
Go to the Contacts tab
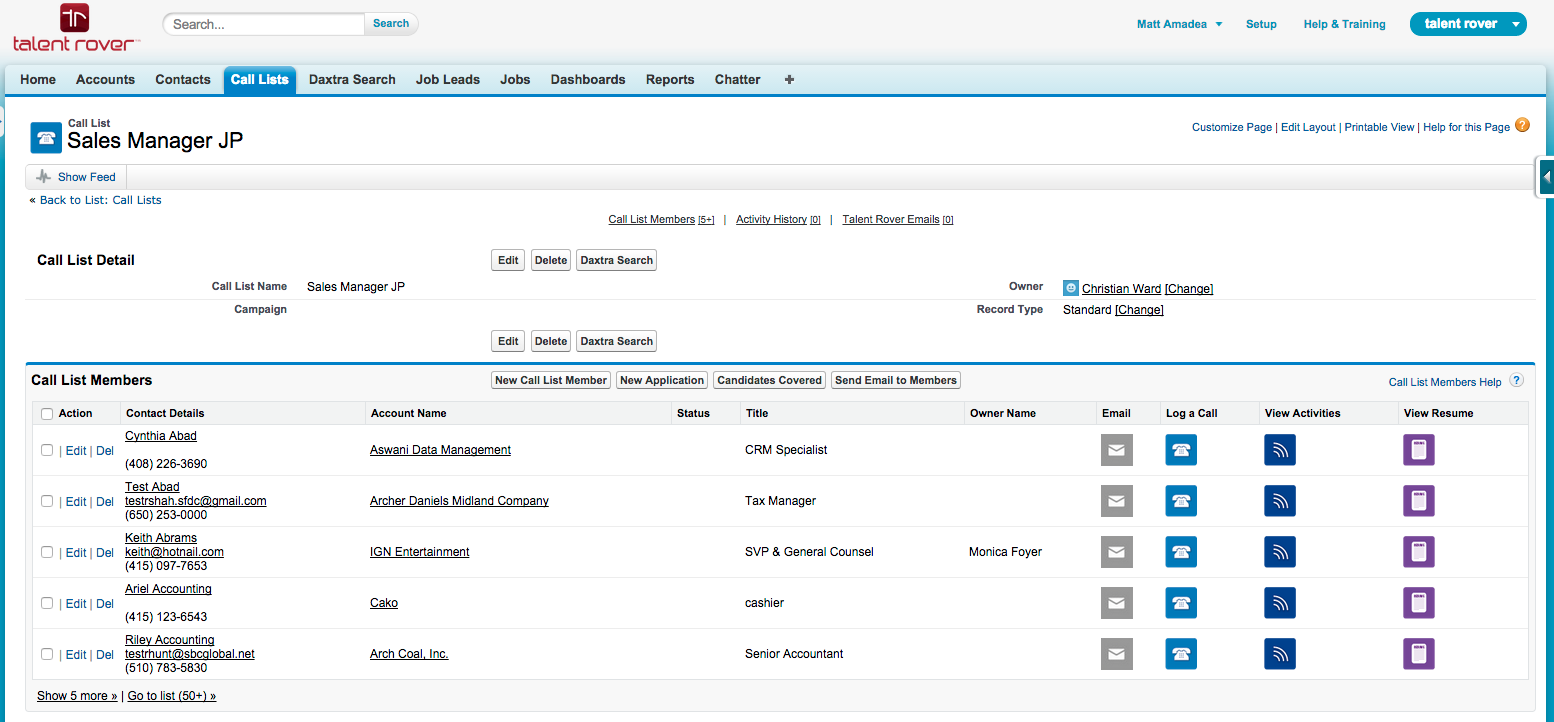(x=183, y=80)
